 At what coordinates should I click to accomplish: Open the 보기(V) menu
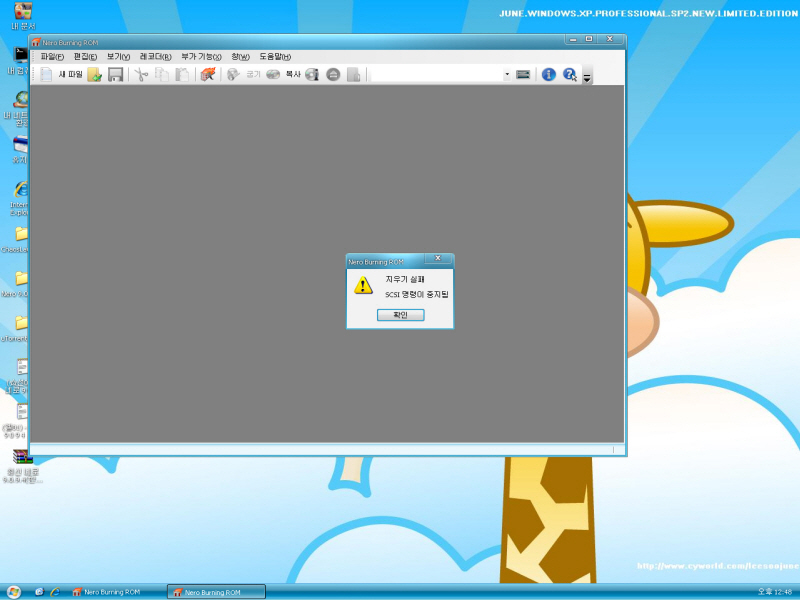coord(118,57)
